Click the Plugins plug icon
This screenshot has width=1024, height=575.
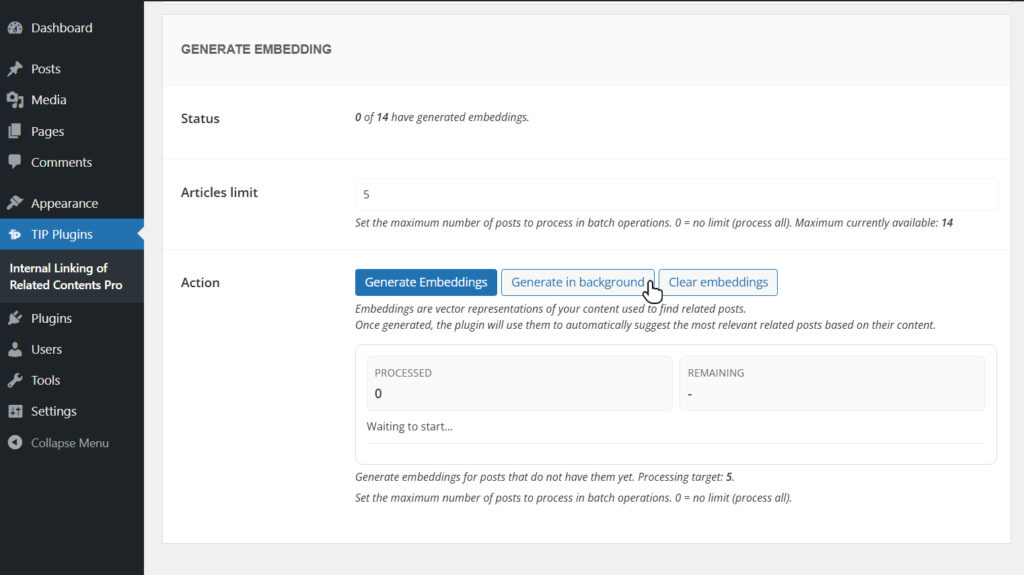coord(15,318)
